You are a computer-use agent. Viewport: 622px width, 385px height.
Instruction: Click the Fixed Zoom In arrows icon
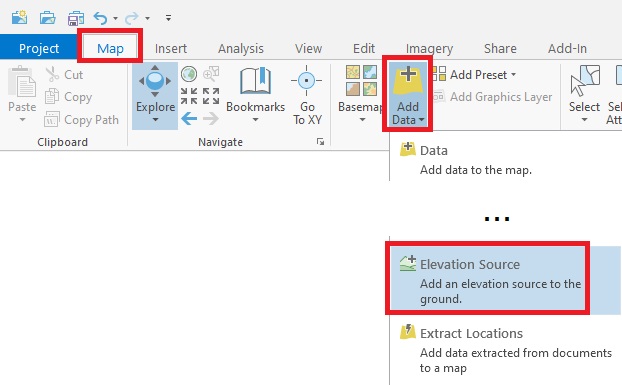pyautogui.click(x=189, y=96)
